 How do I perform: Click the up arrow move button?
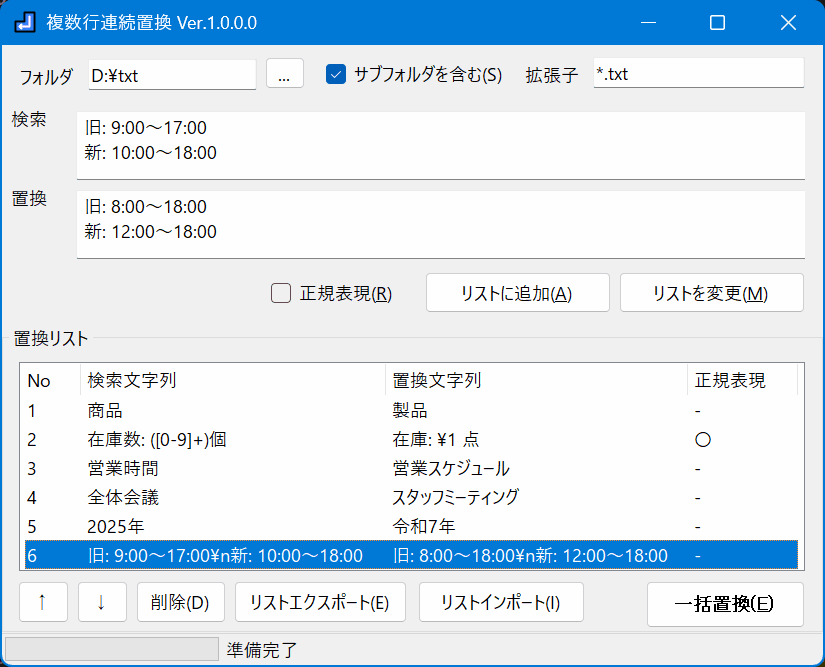coord(43,603)
